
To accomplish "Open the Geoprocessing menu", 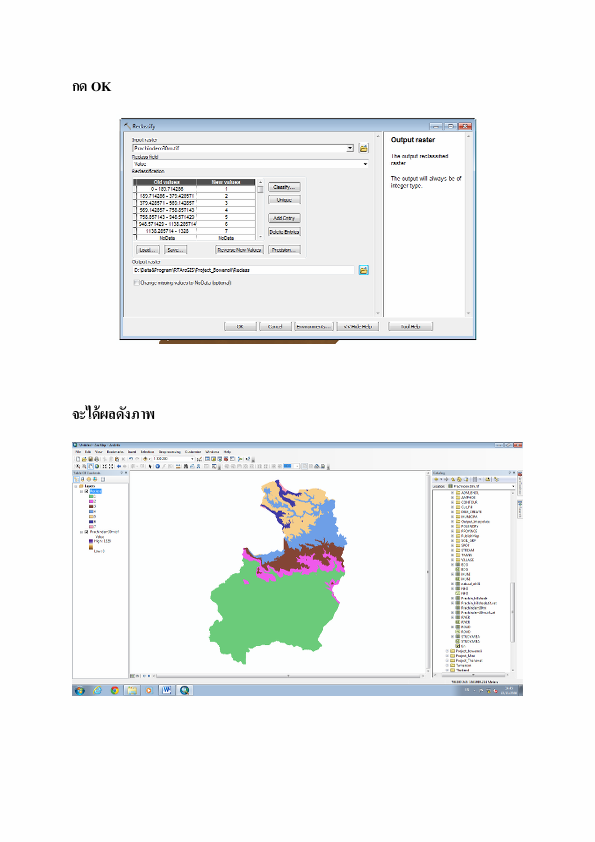I will click(x=169, y=452).
